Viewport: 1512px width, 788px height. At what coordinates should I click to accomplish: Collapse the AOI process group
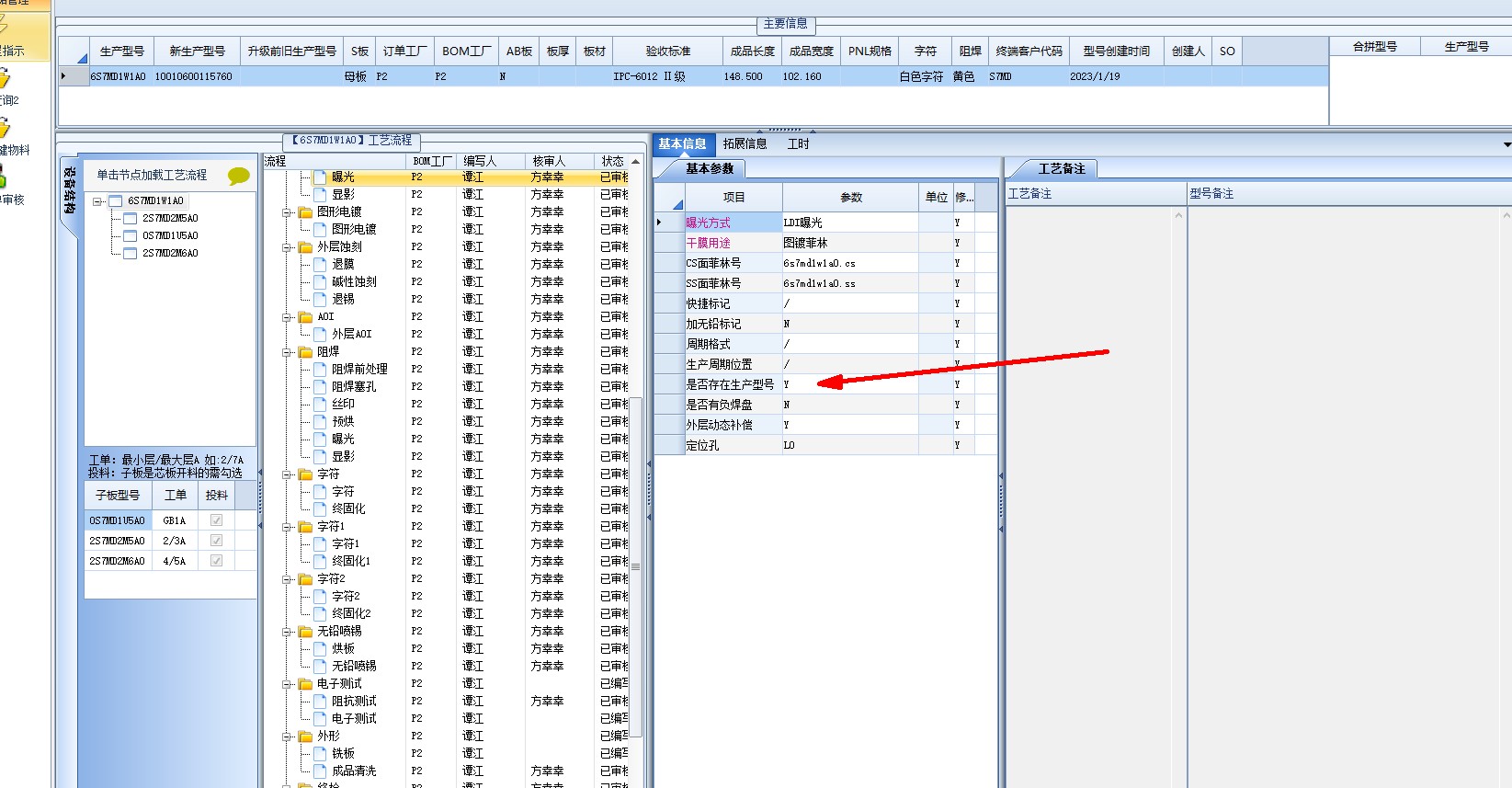288,317
